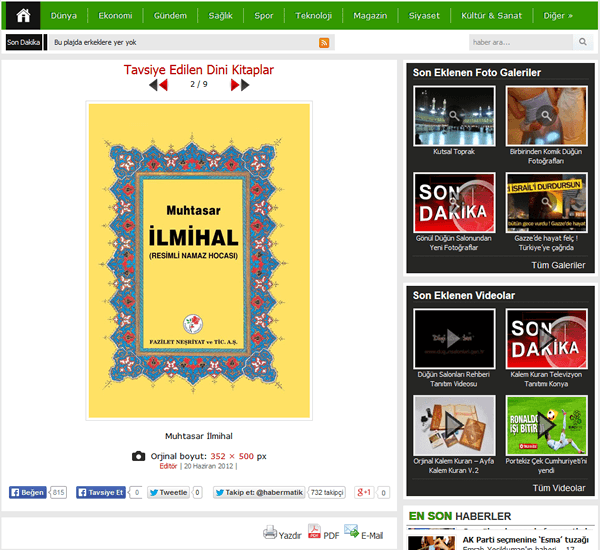Jump to first image with black left arrow
Screen dimensions: 600x550
tap(153, 85)
